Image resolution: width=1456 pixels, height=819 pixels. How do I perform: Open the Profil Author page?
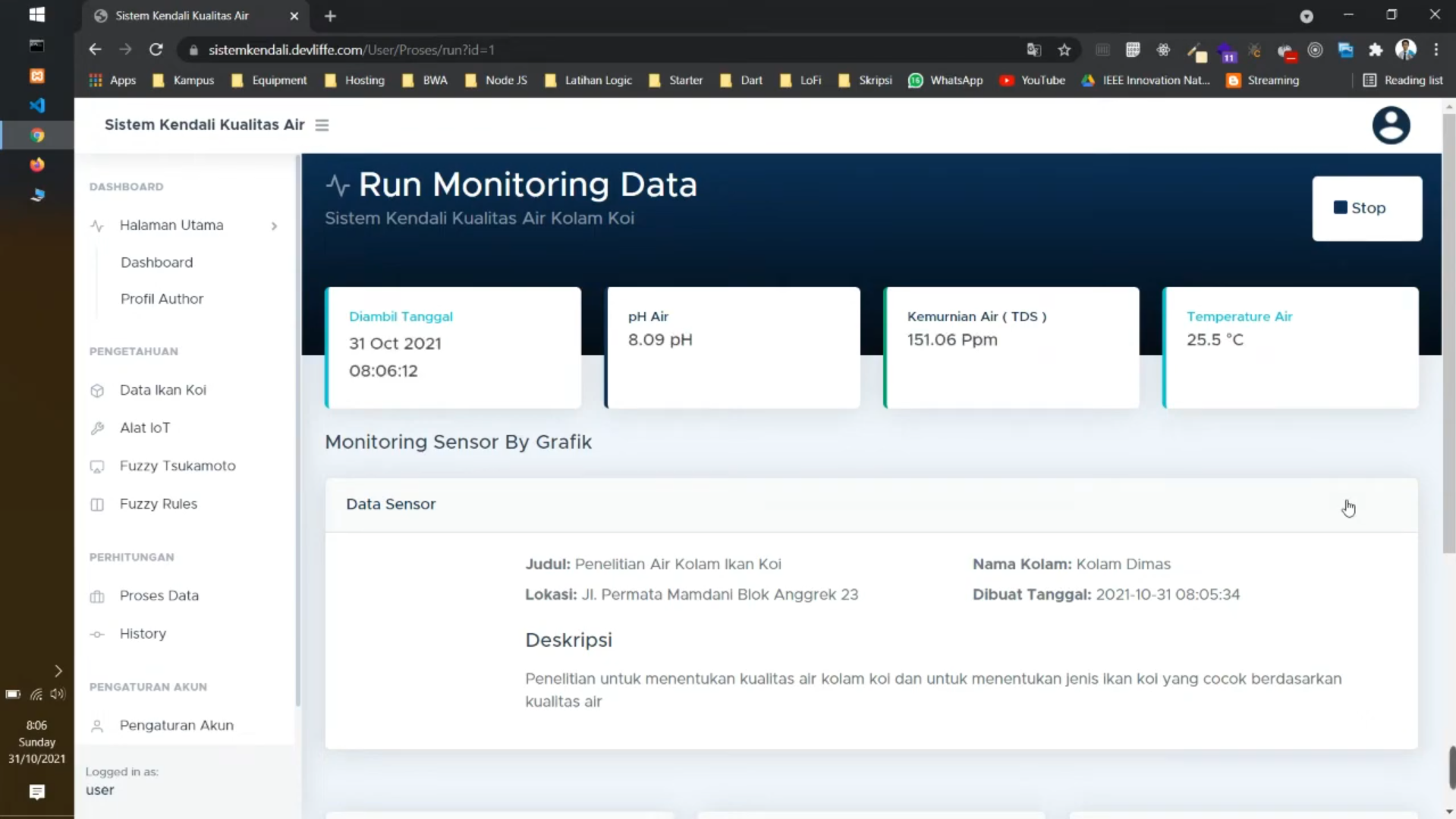pos(162,299)
